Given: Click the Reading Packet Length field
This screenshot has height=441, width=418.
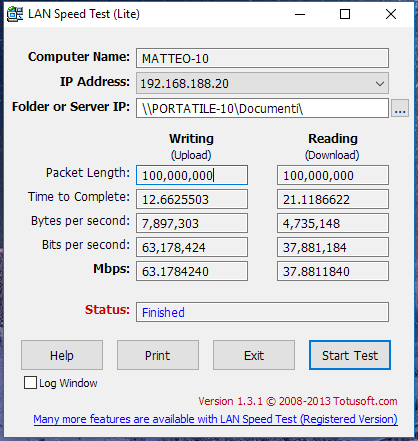Looking at the screenshot, I should (x=333, y=175).
